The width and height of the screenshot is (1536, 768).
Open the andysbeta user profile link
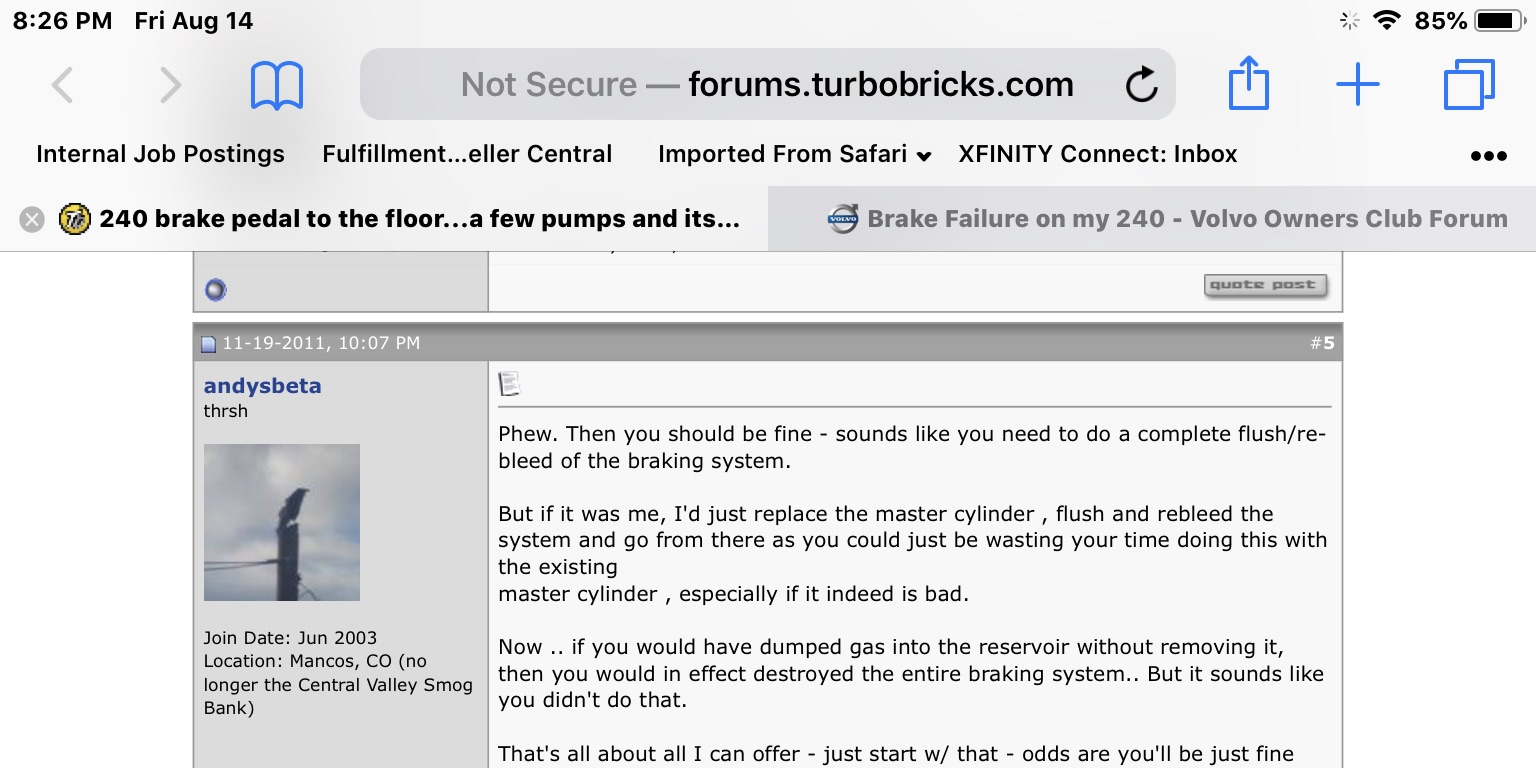pos(263,386)
